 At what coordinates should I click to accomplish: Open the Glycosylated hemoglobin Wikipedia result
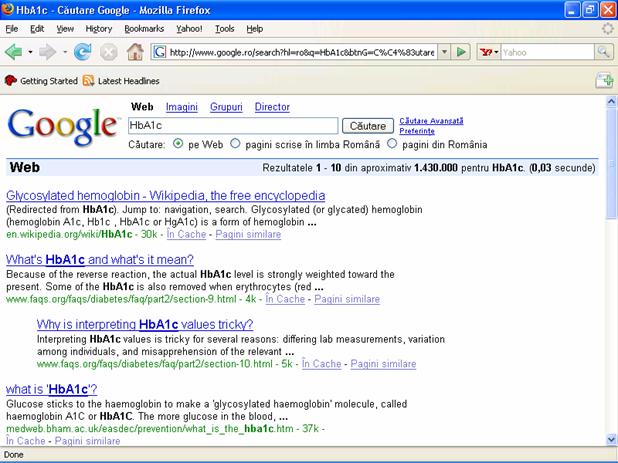click(165, 195)
